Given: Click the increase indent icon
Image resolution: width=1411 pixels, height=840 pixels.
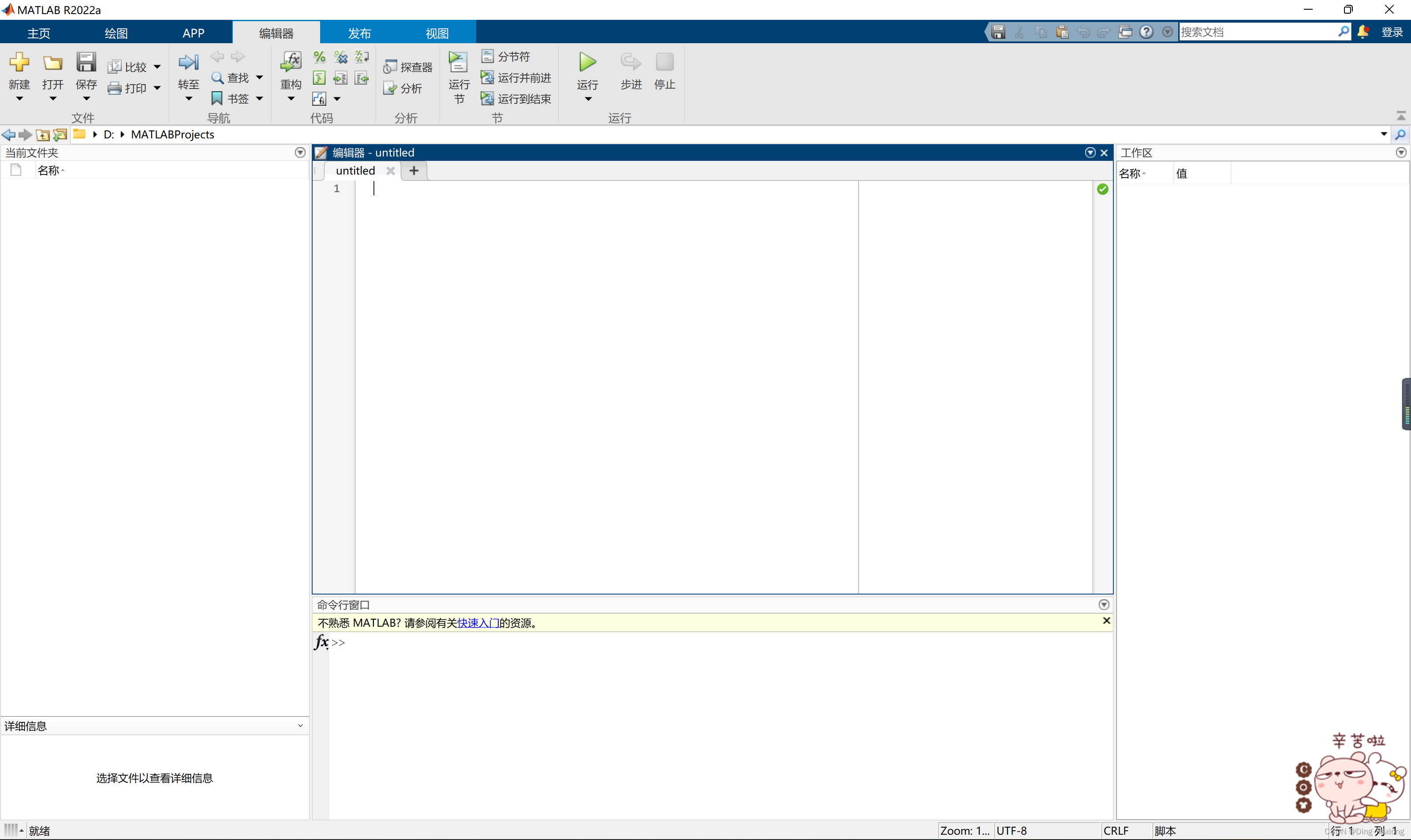Looking at the screenshot, I should tap(340, 78).
